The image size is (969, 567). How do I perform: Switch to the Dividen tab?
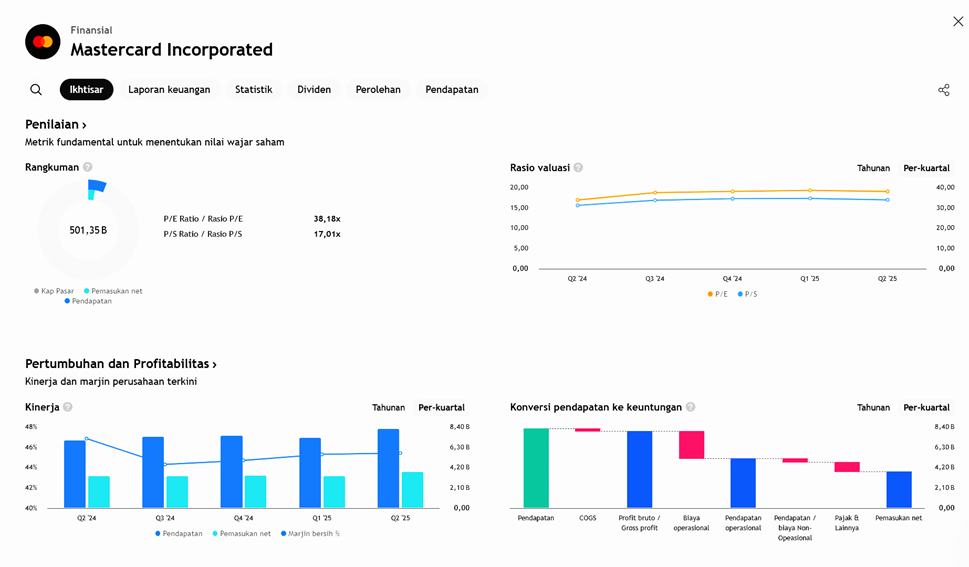(314, 90)
